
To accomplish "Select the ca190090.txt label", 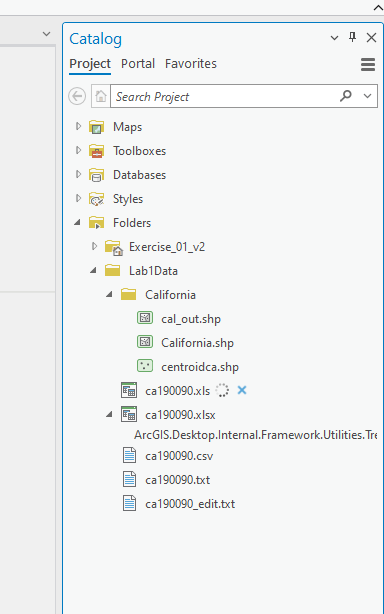I will click(x=177, y=480).
